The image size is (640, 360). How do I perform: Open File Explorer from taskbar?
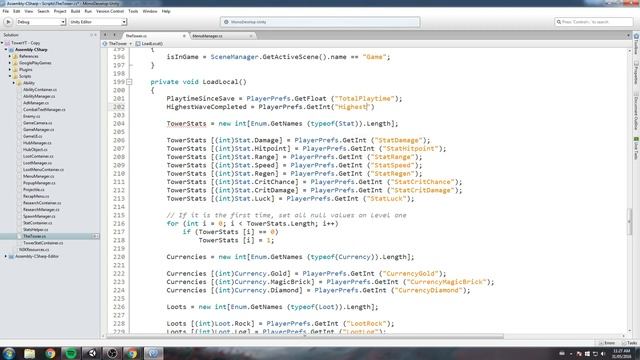pos(29,353)
